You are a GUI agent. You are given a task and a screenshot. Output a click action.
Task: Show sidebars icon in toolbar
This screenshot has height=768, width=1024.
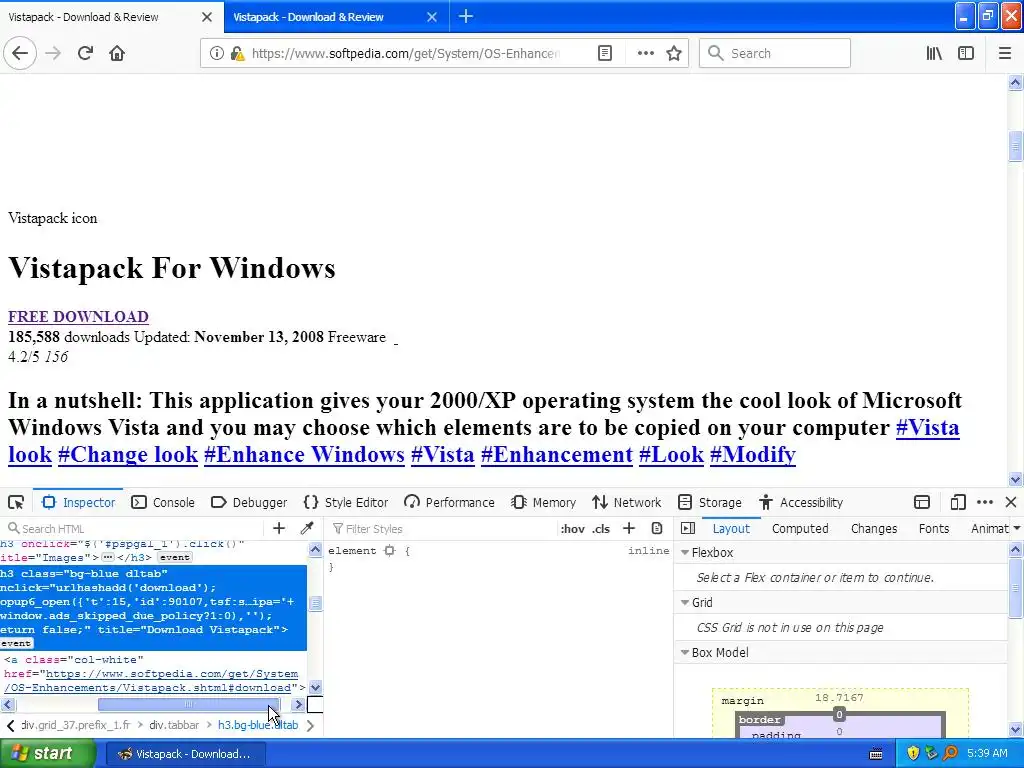(x=966, y=53)
